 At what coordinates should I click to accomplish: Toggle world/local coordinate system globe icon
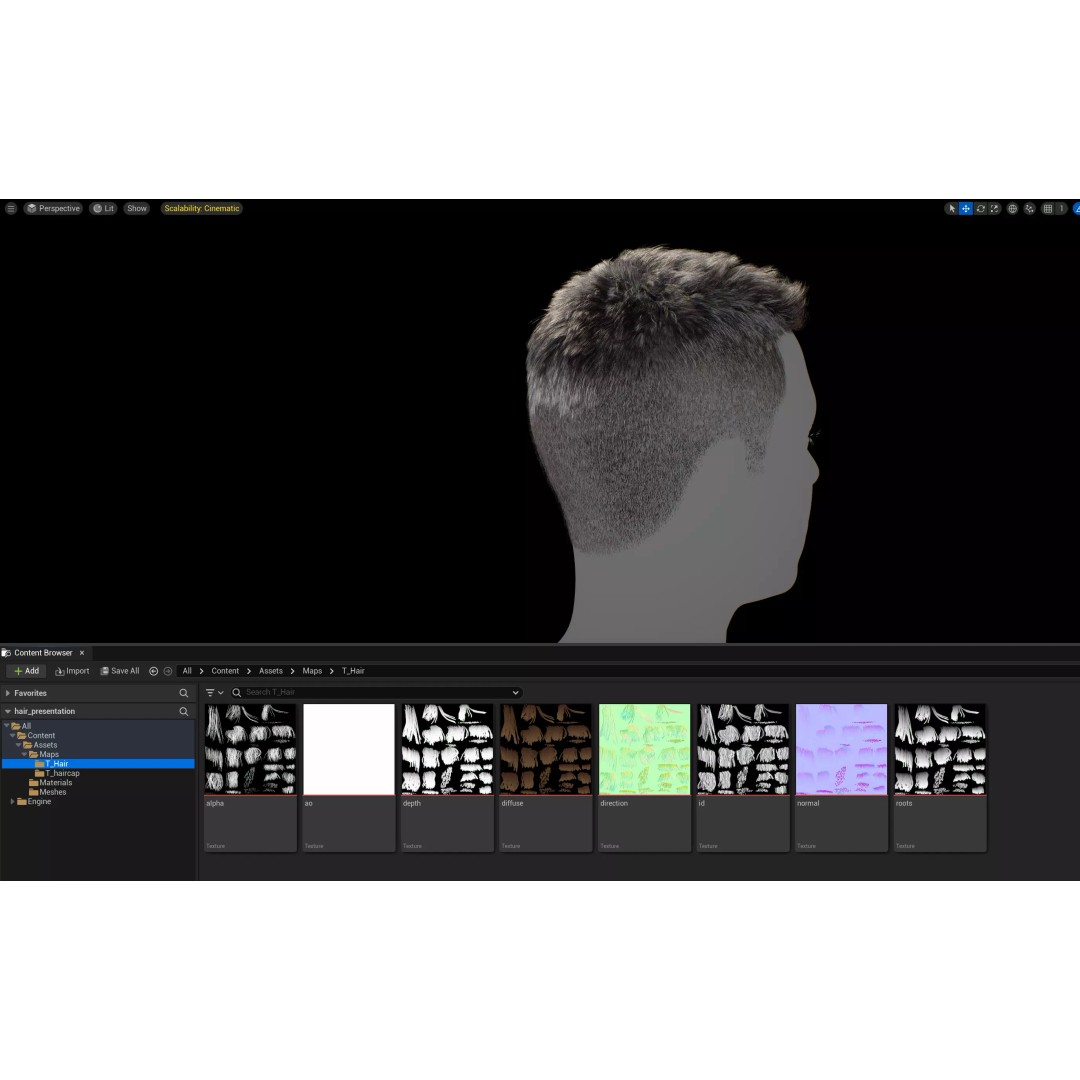(x=1013, y=209)
